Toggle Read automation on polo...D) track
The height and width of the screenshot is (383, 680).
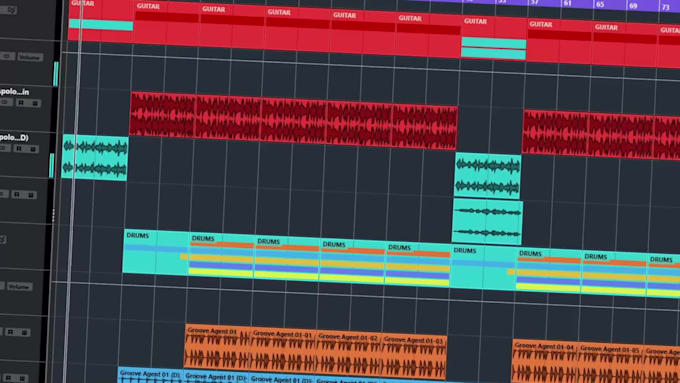pos(19,148)
